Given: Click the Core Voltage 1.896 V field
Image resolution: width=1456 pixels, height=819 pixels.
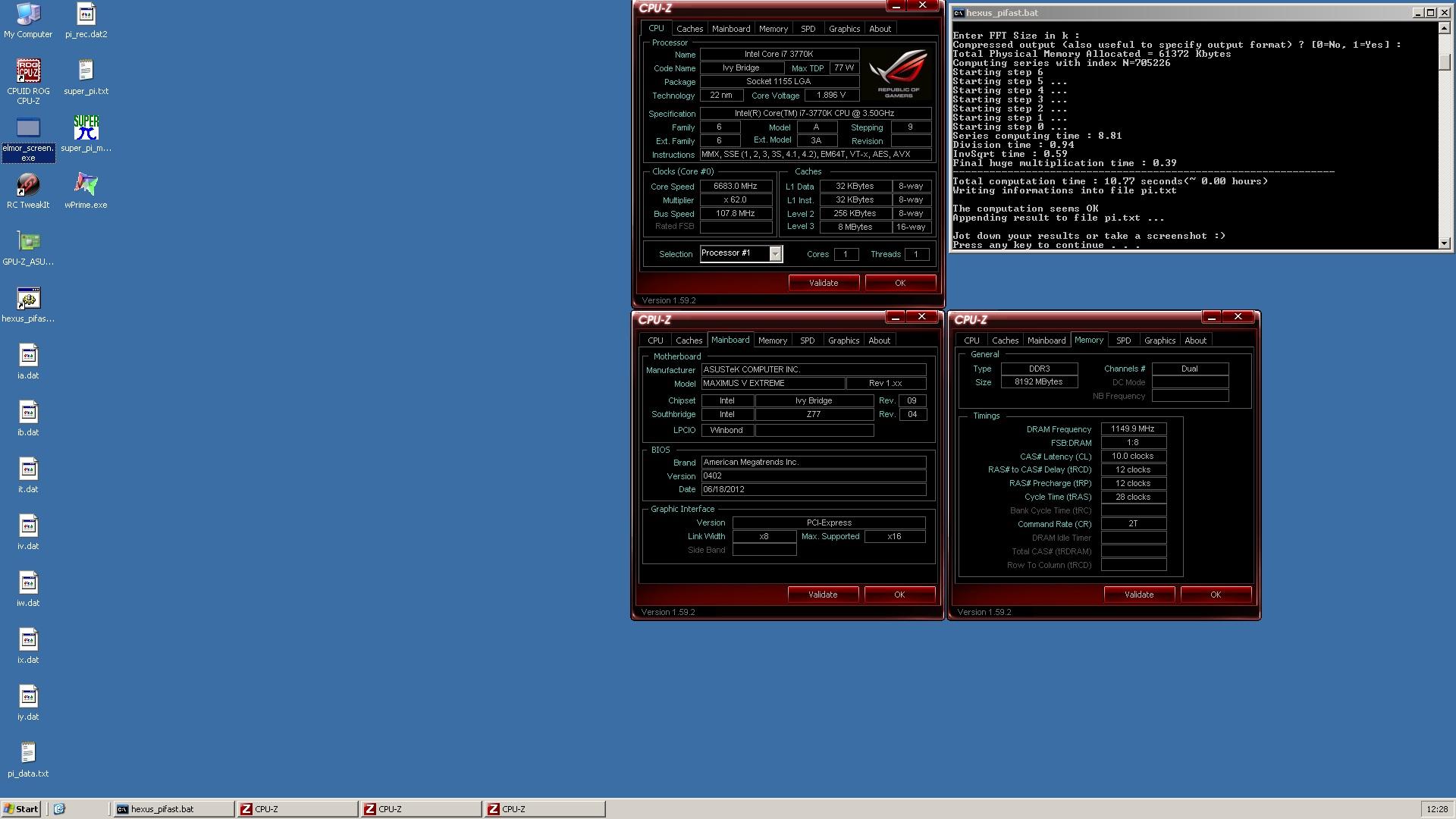Looking at the screenshot, I should coord(831,96).
